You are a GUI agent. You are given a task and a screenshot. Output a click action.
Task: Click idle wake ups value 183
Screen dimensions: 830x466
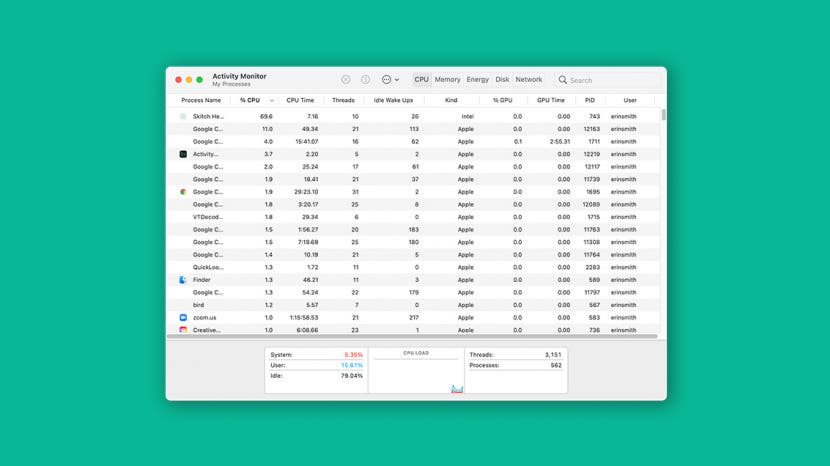pyautogui.click(x=413, y=230)
